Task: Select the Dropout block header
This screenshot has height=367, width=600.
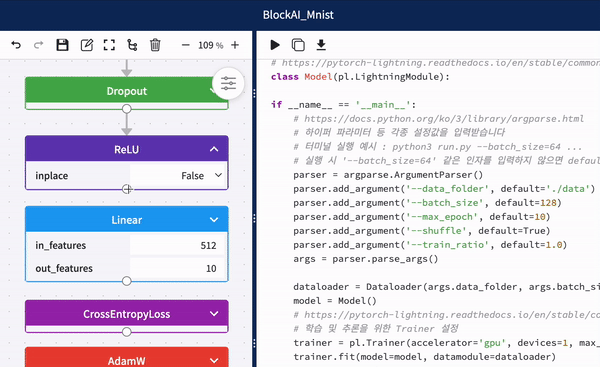Action: click(x=127, y=91)
